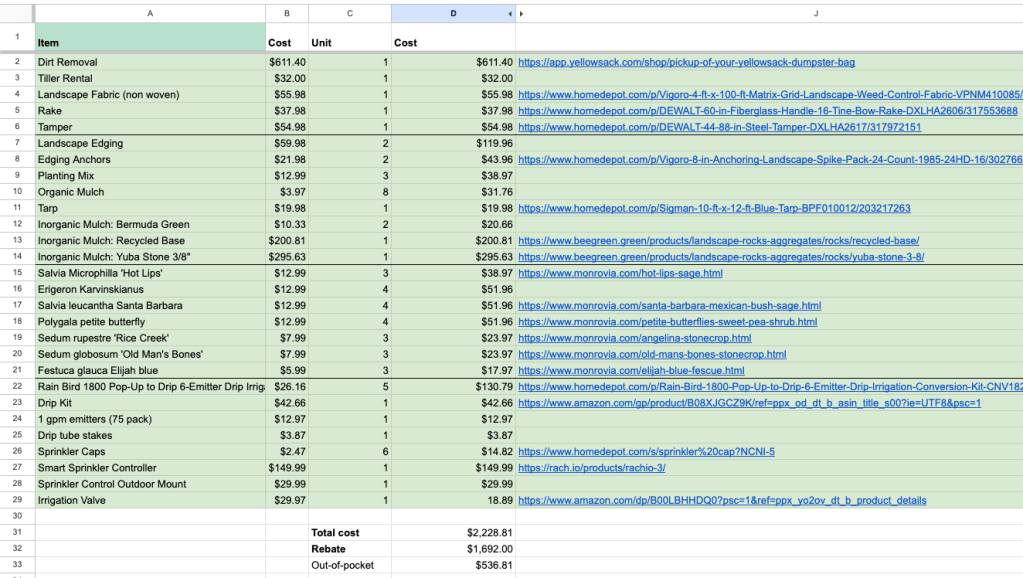Viewport: 1023px width, 578px height.
Task: Select column D header
Action: [452, 13]
